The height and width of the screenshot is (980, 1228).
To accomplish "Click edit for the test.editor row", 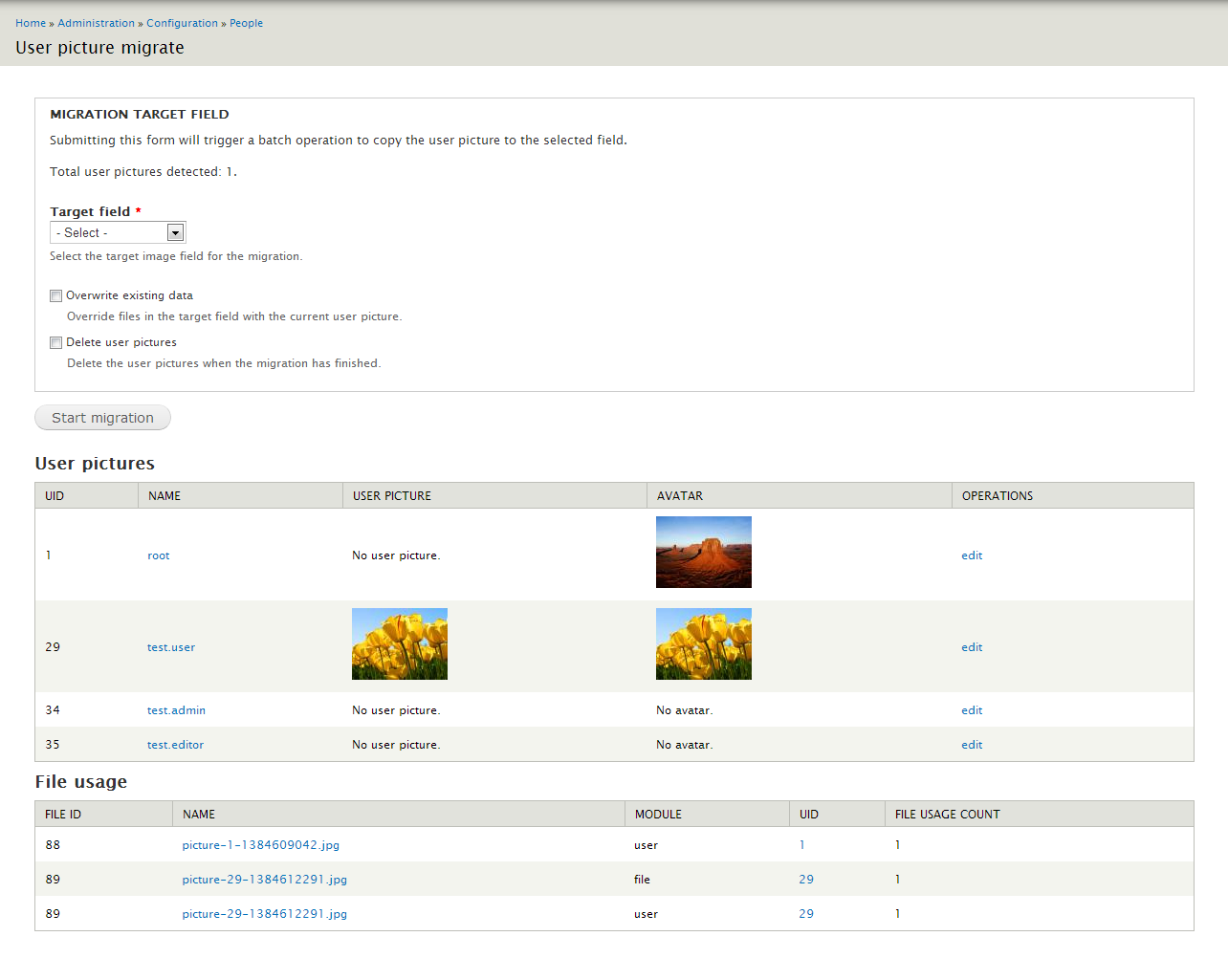I will pos(971,745).
